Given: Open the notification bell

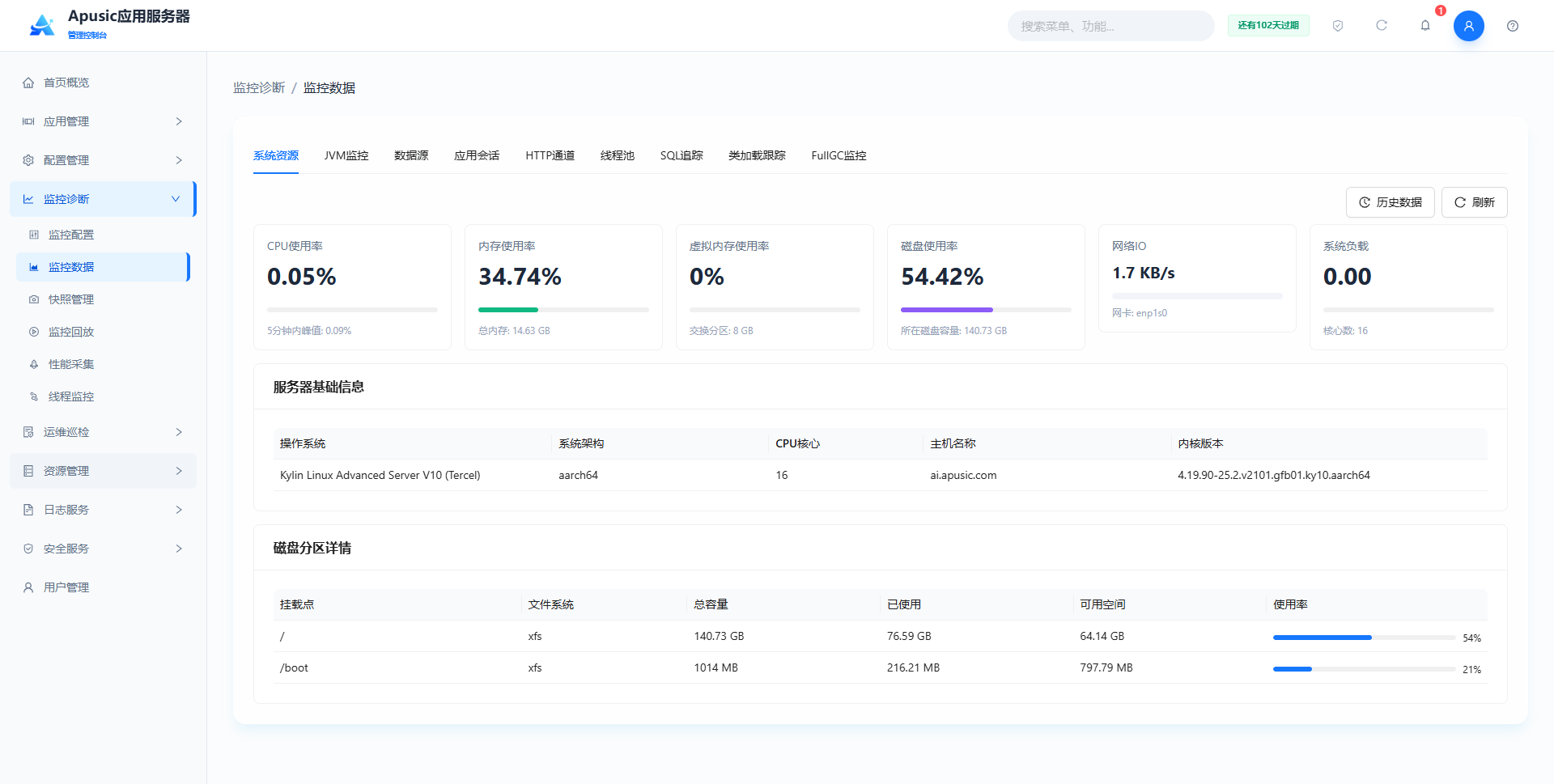Looking at the screenshot, I should coord(1425,26).
